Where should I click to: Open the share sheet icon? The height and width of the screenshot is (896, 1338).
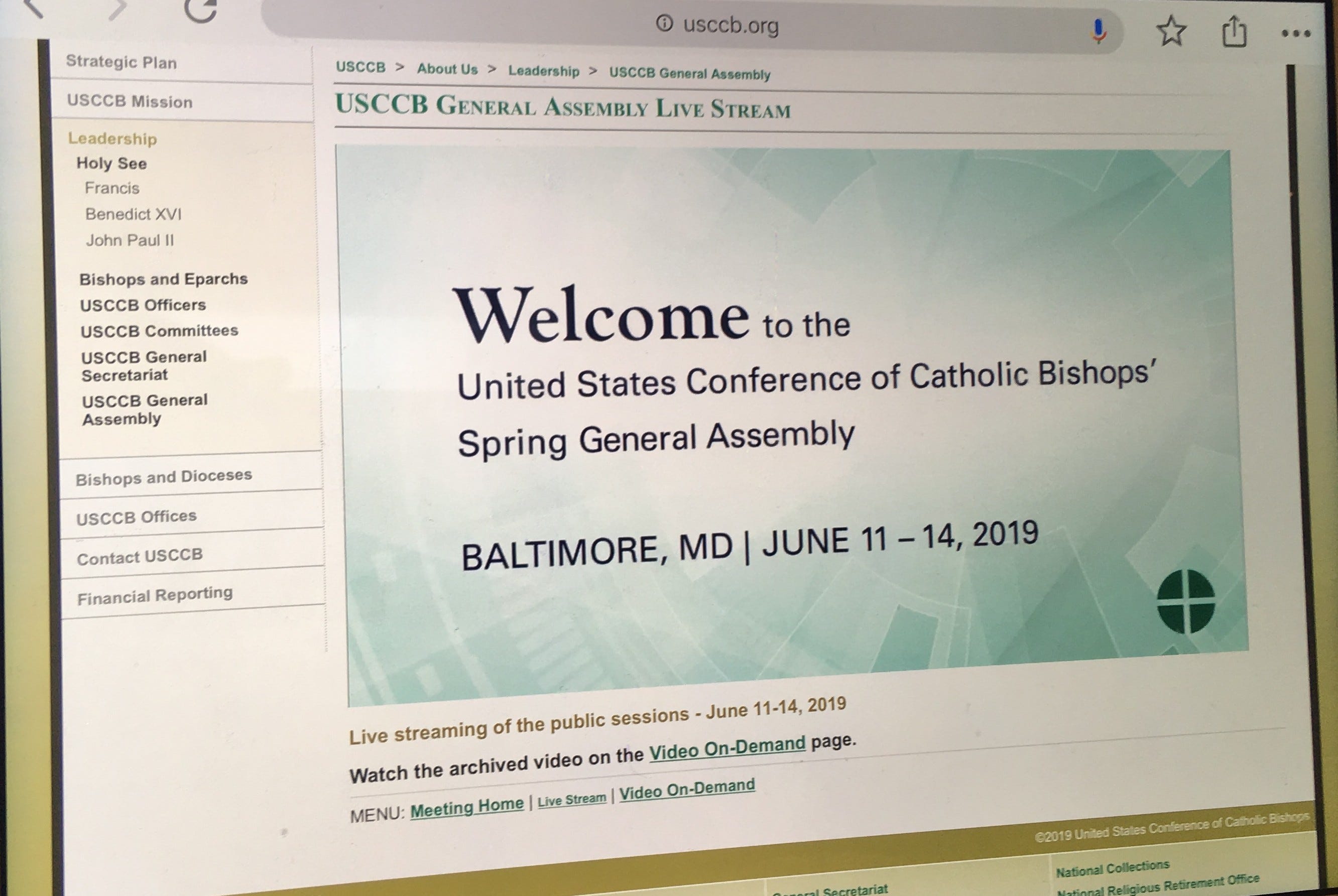click(1234, 32)
